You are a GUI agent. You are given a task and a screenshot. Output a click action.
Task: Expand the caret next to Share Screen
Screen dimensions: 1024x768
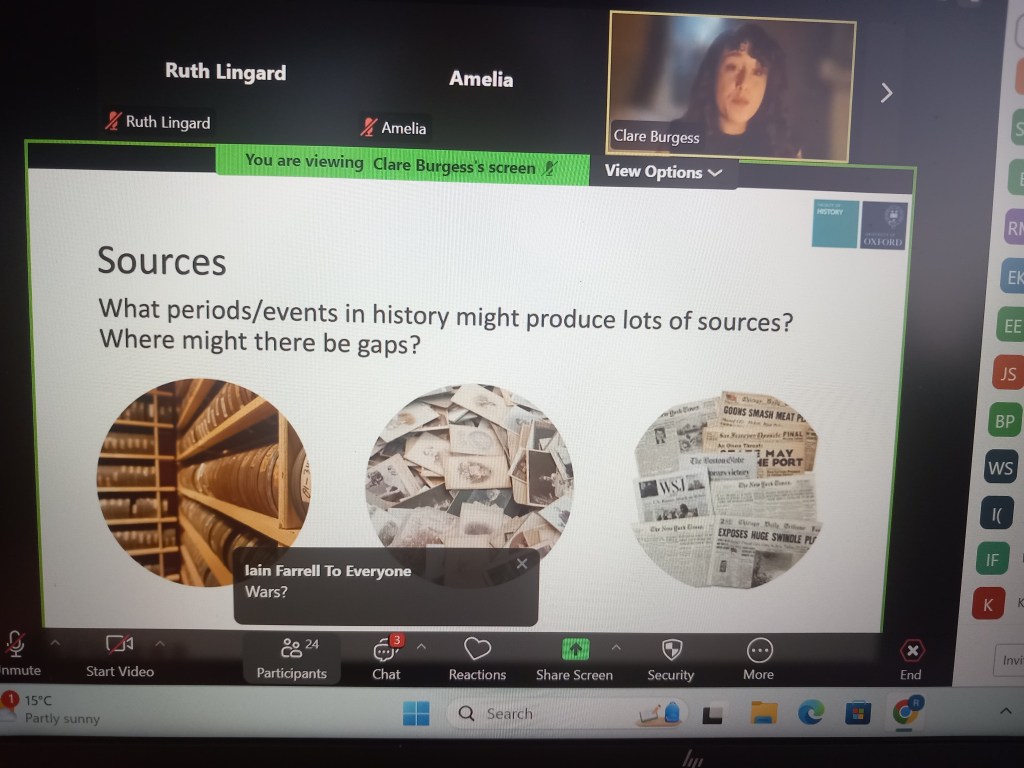coord(616,646)
